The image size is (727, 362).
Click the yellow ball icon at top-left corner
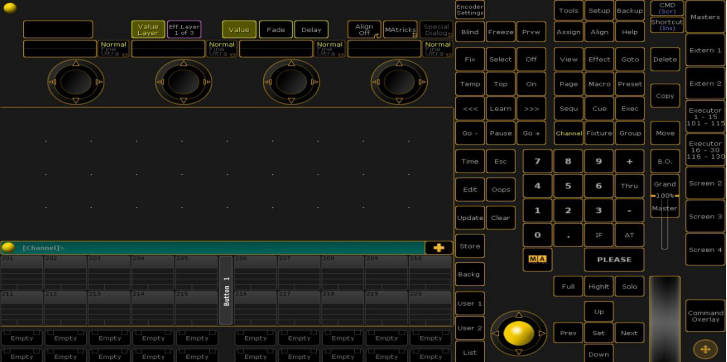10,8
